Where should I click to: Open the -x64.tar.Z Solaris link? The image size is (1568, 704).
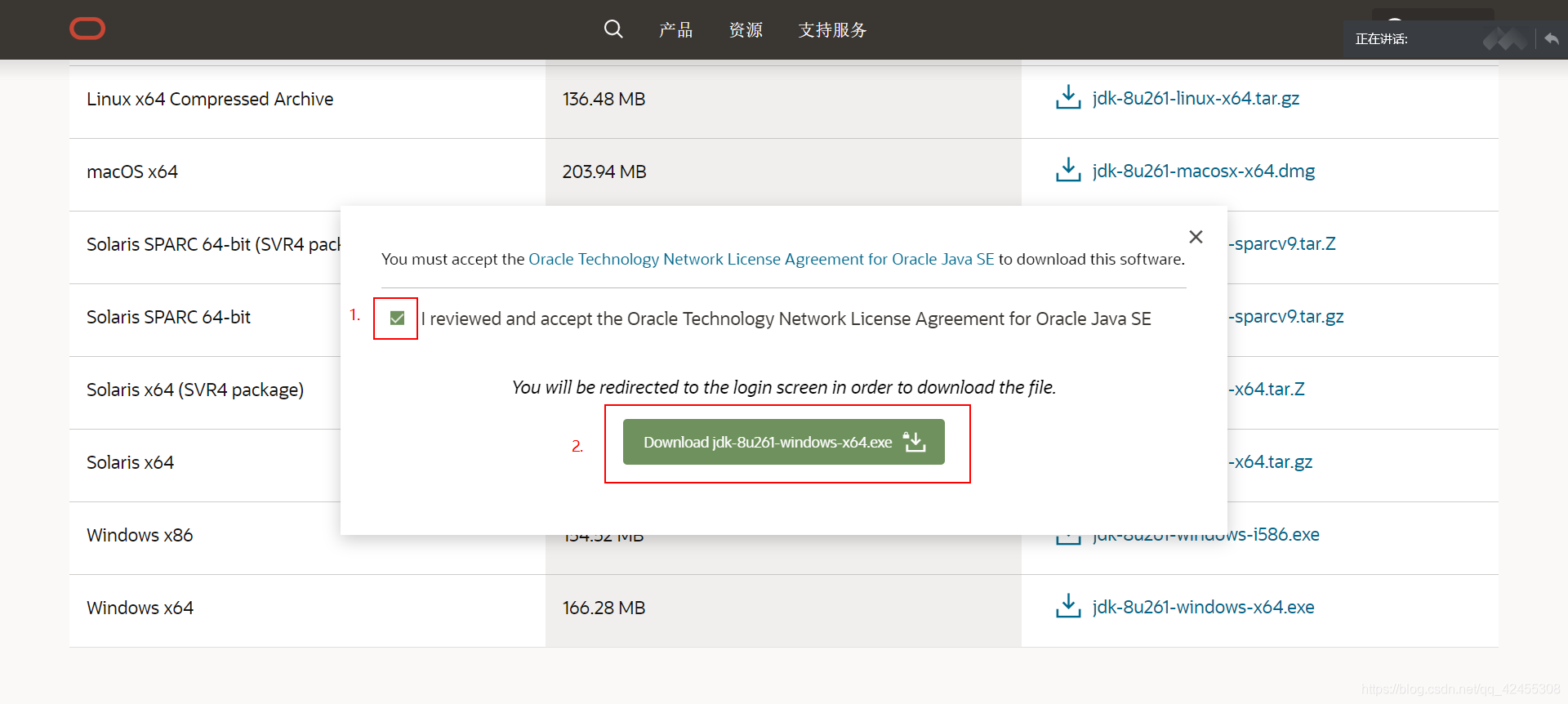coord(1267,389)
